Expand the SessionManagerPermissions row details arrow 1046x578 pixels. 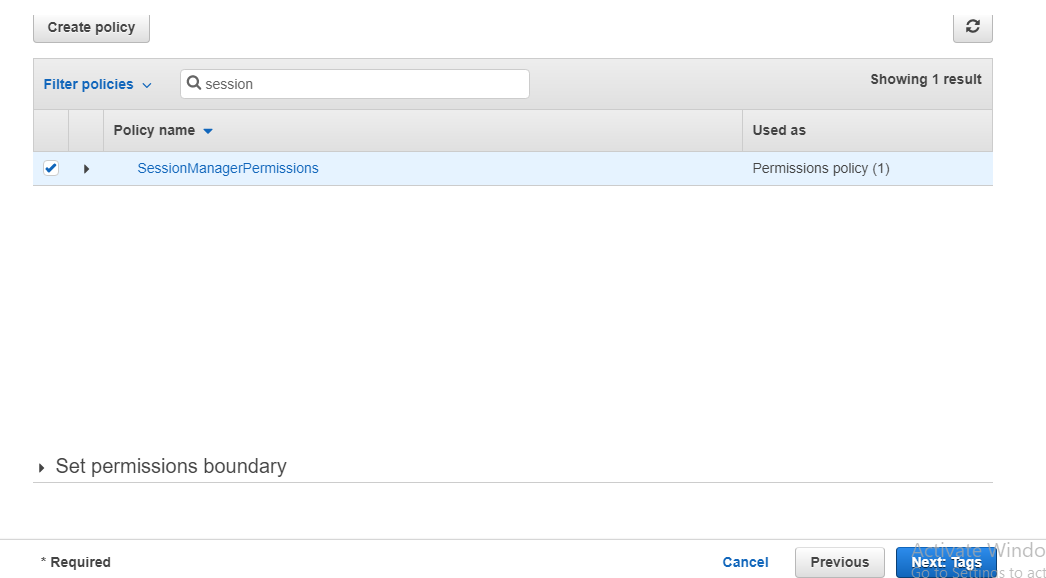click(86, 169)
